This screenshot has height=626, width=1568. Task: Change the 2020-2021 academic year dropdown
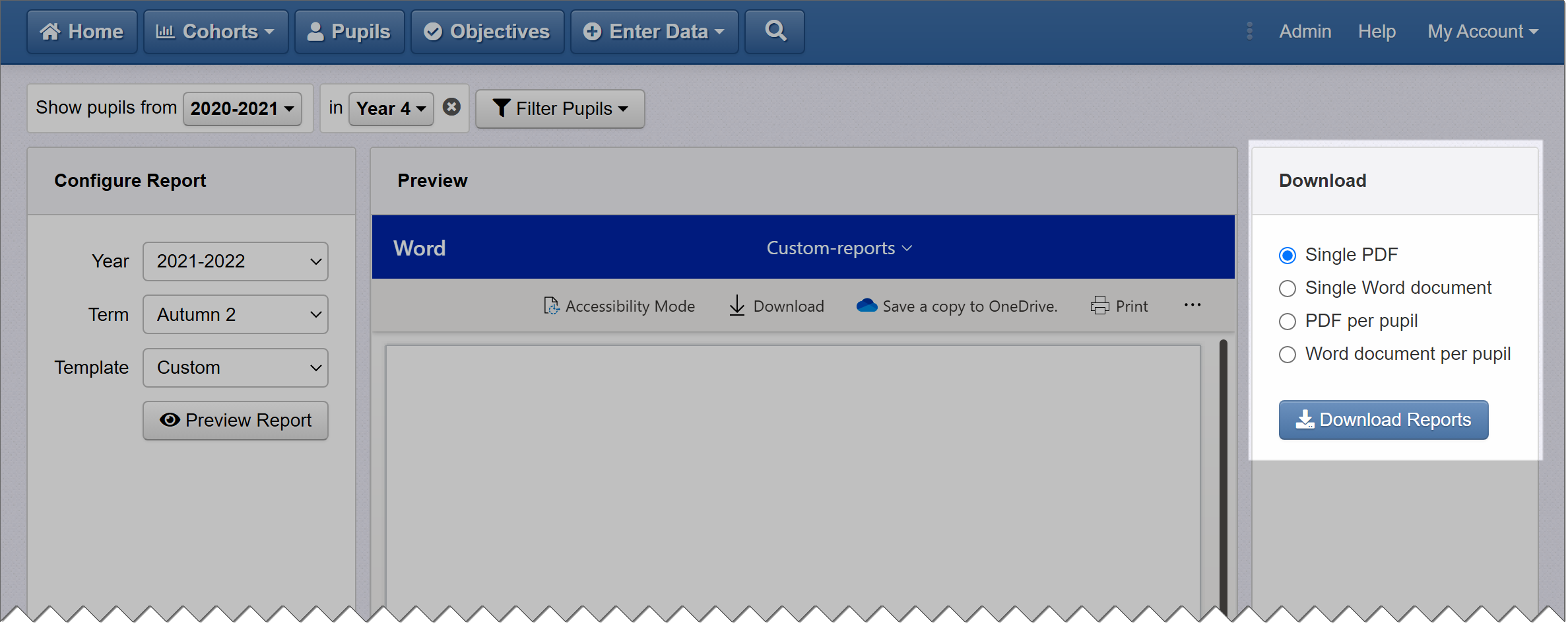[242, 108]
